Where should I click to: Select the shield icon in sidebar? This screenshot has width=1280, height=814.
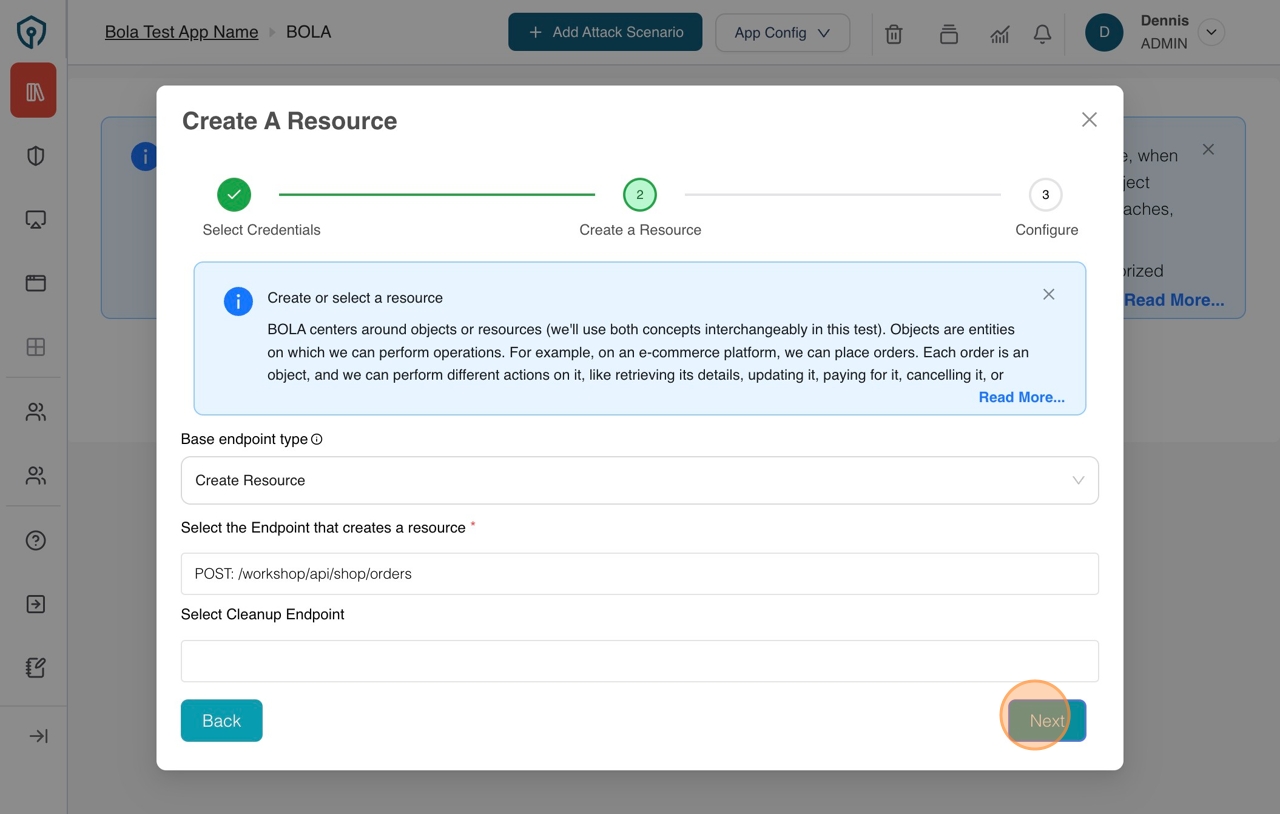pyautogui.click(x=35, y=156)
